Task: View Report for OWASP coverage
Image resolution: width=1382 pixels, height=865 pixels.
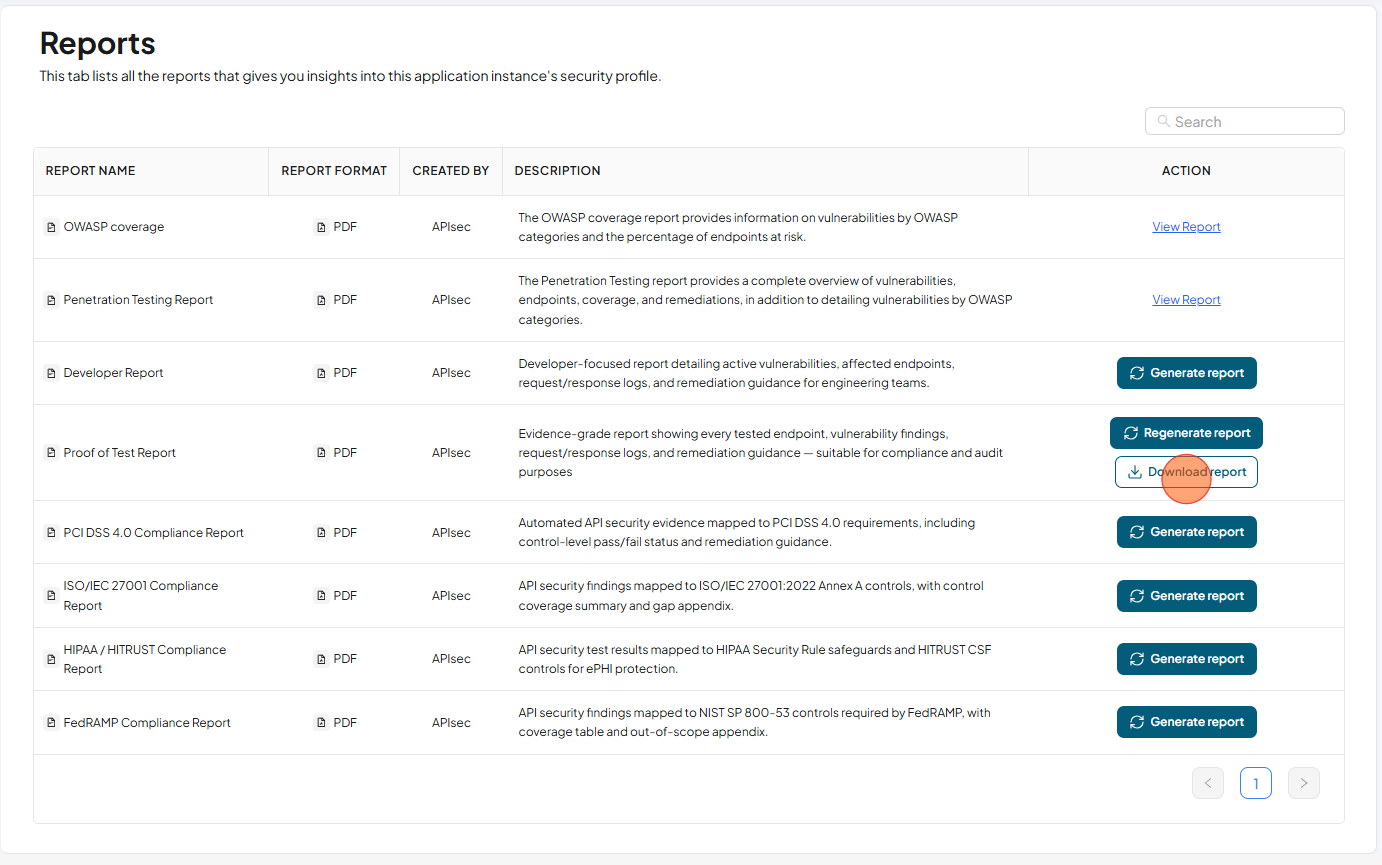Action: 1186,227
